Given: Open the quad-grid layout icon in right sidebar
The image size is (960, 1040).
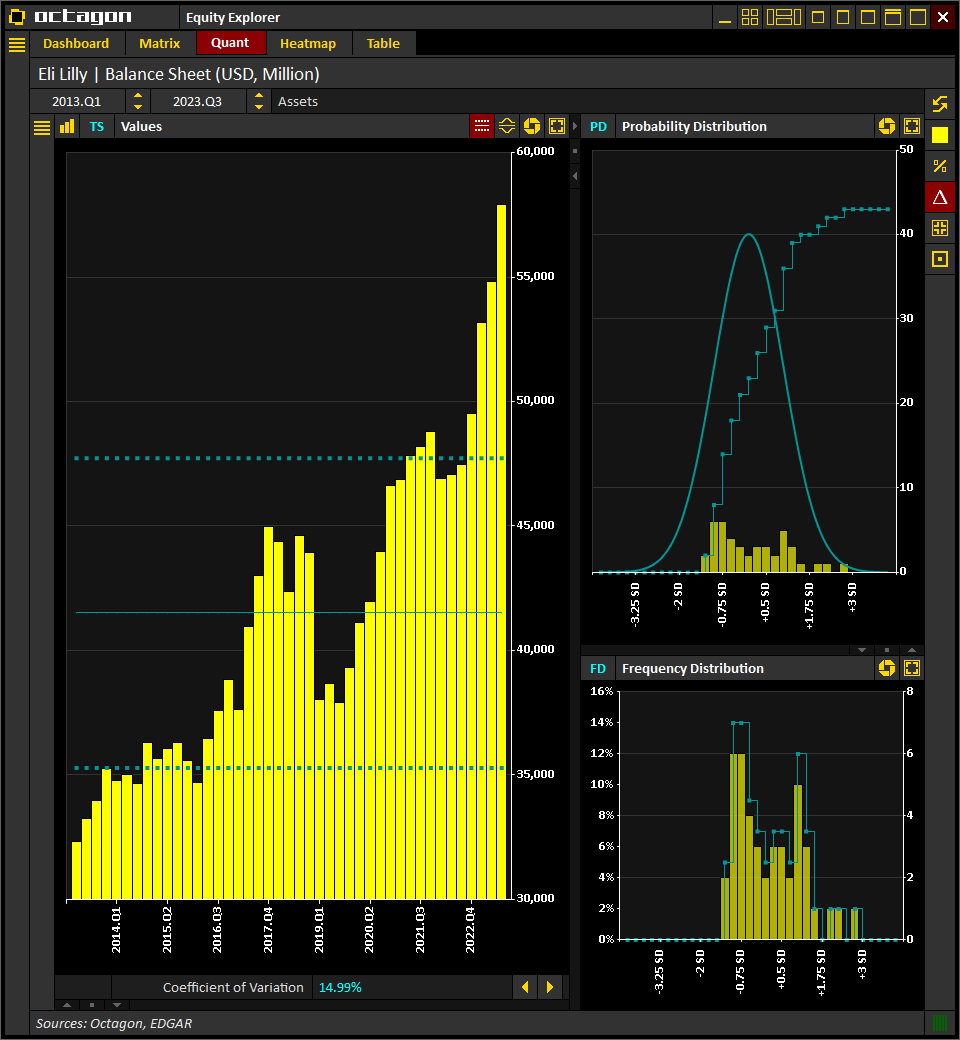Looking at the screenshot, I should coord(940,227).
